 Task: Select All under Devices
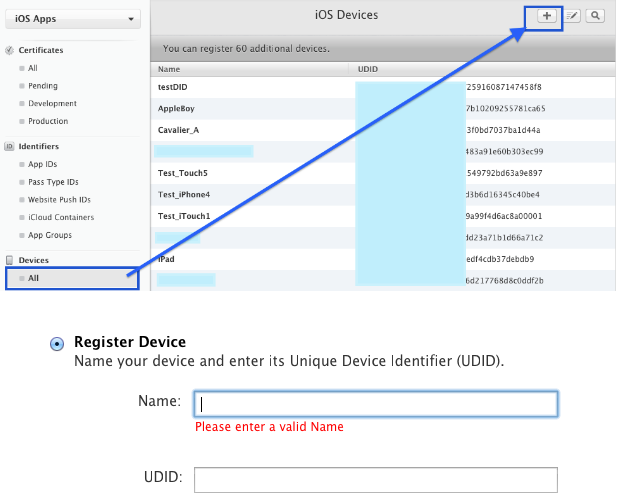[33, 278]
